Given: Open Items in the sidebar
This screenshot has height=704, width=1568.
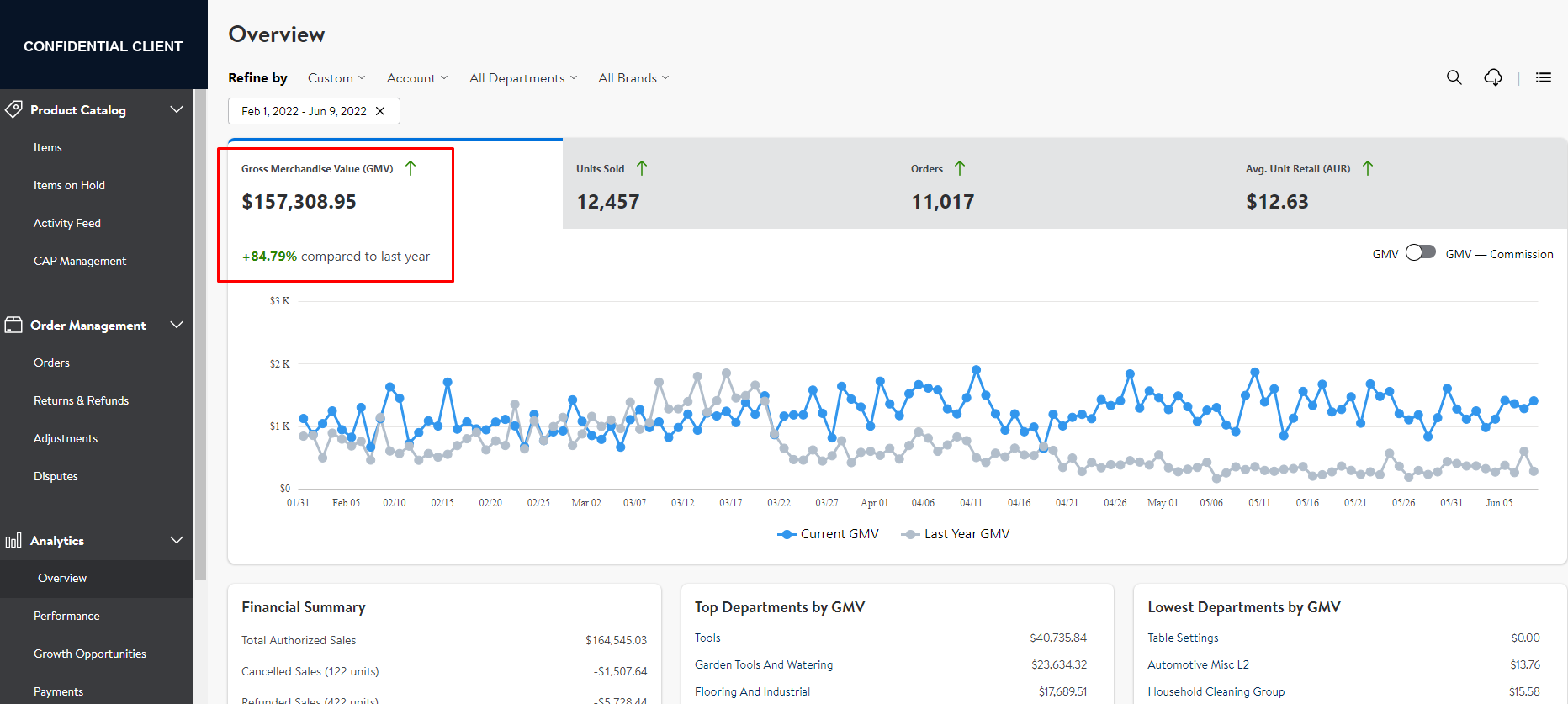Looking at the screenshot, I should click(x=48, y=147).
